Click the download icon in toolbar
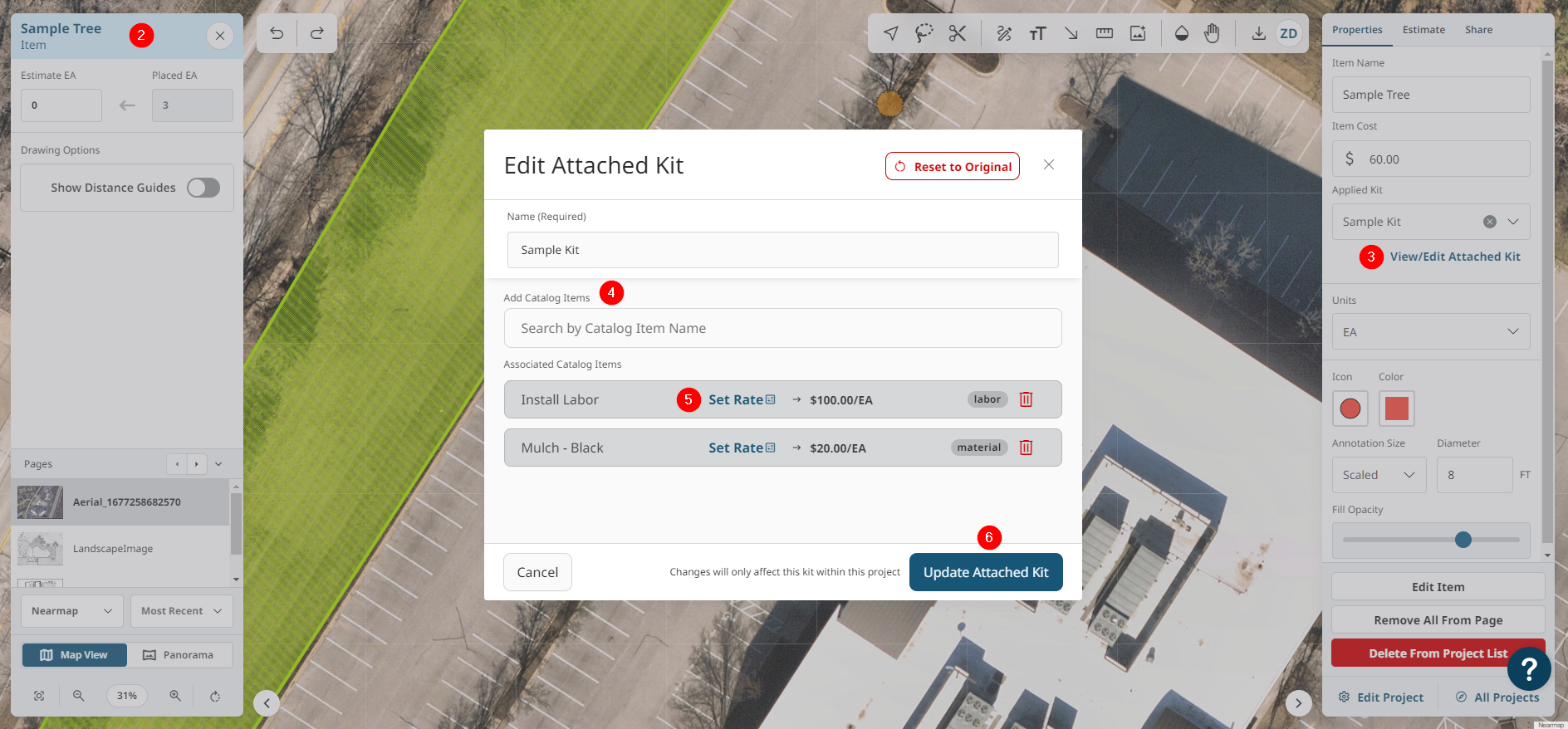The width and height of the screenshot is (1568, 729). click(x=1259, y=33)
